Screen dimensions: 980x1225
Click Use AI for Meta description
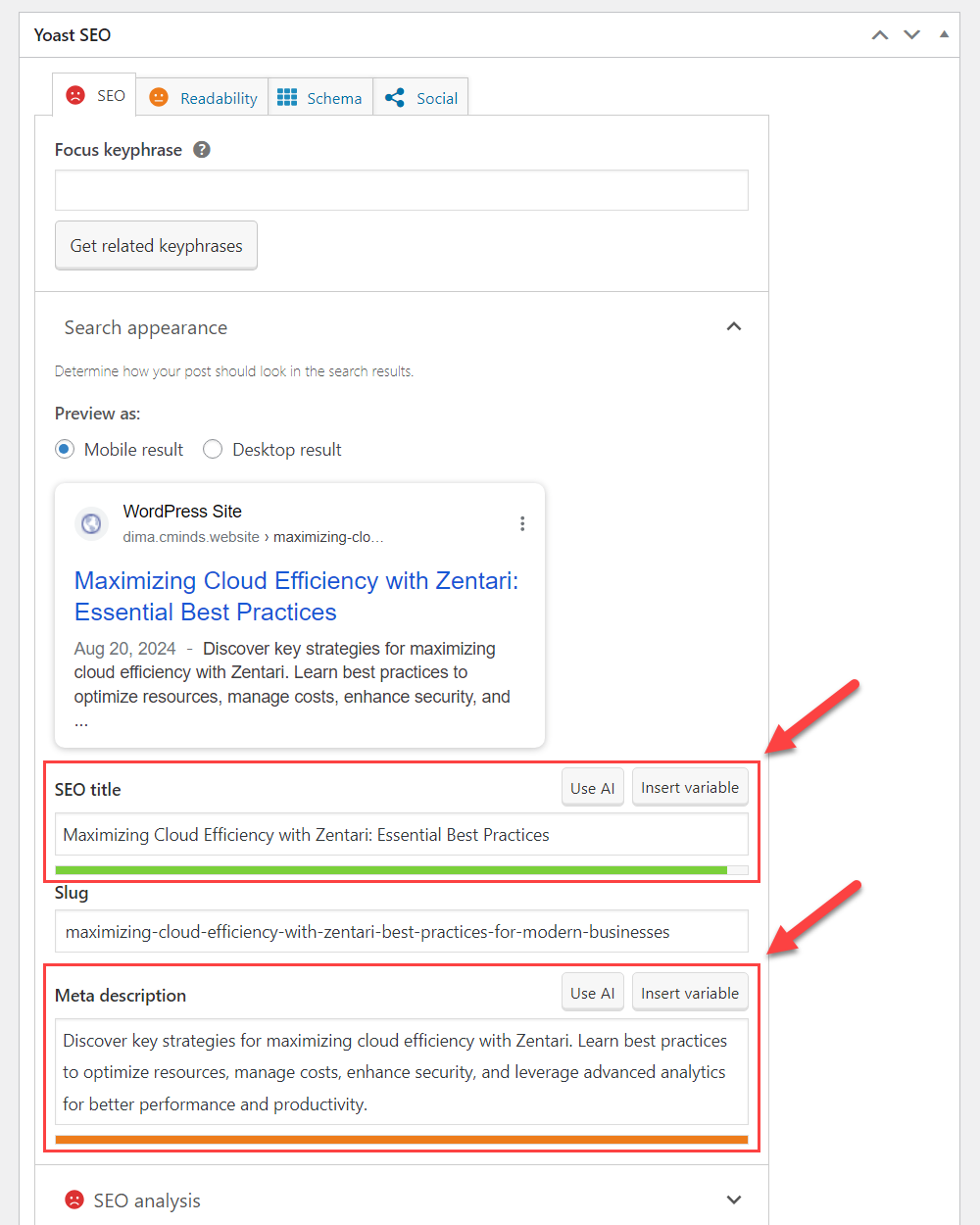593,993
